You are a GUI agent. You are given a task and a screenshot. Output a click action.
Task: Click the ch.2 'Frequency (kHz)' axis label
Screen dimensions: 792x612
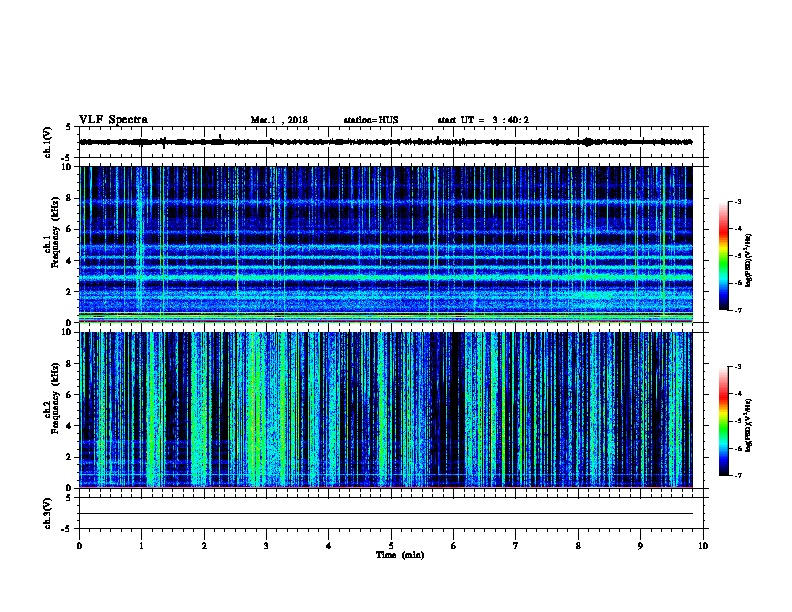click(56, 398)
